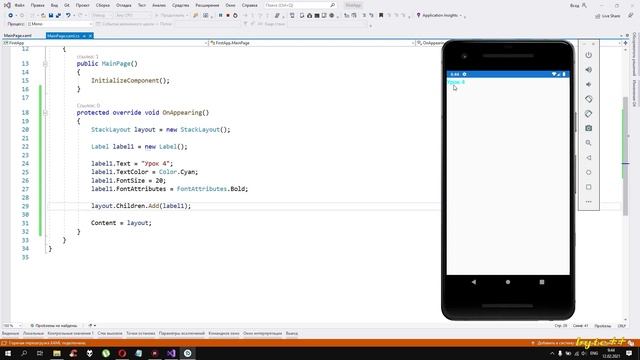Viewport: 640px width, 360px height.
Task: Open the red Opera browser icon in the taskbar
Action: click(x=122, y=353)
